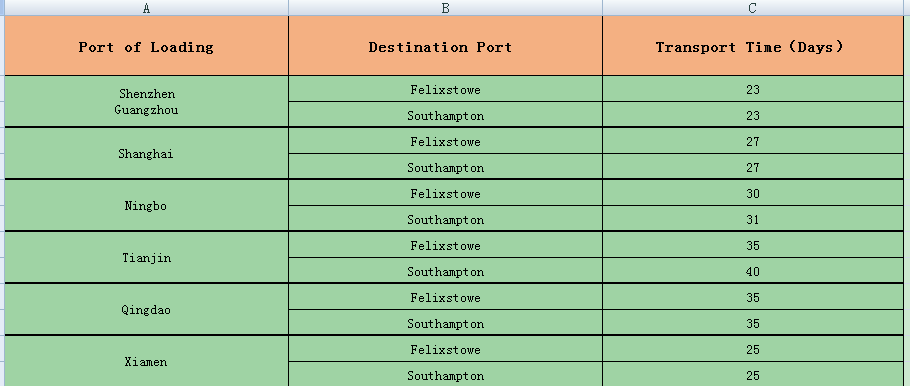910x386 pixels.
Task: Click the cell with transport time 40
Action: tap(753, 271)
